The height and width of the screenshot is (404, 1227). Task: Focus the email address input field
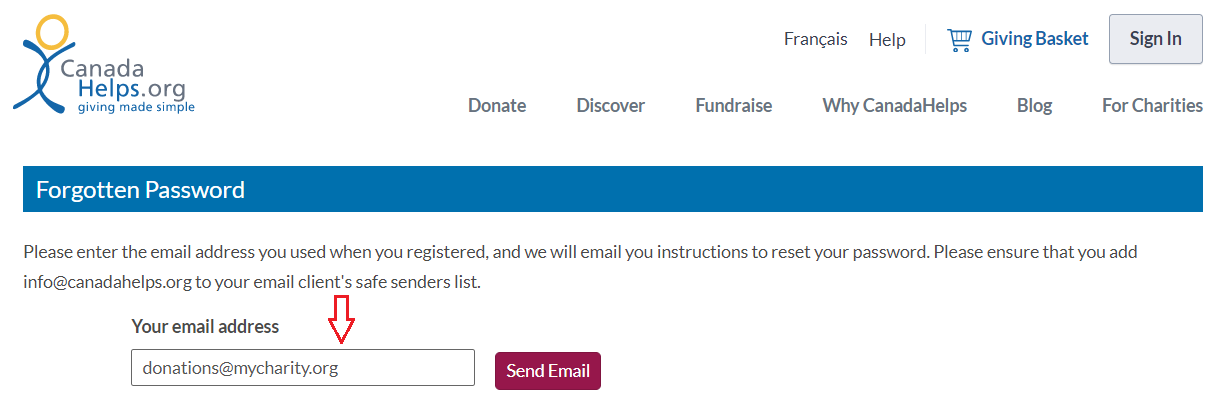tap(303, 367)
